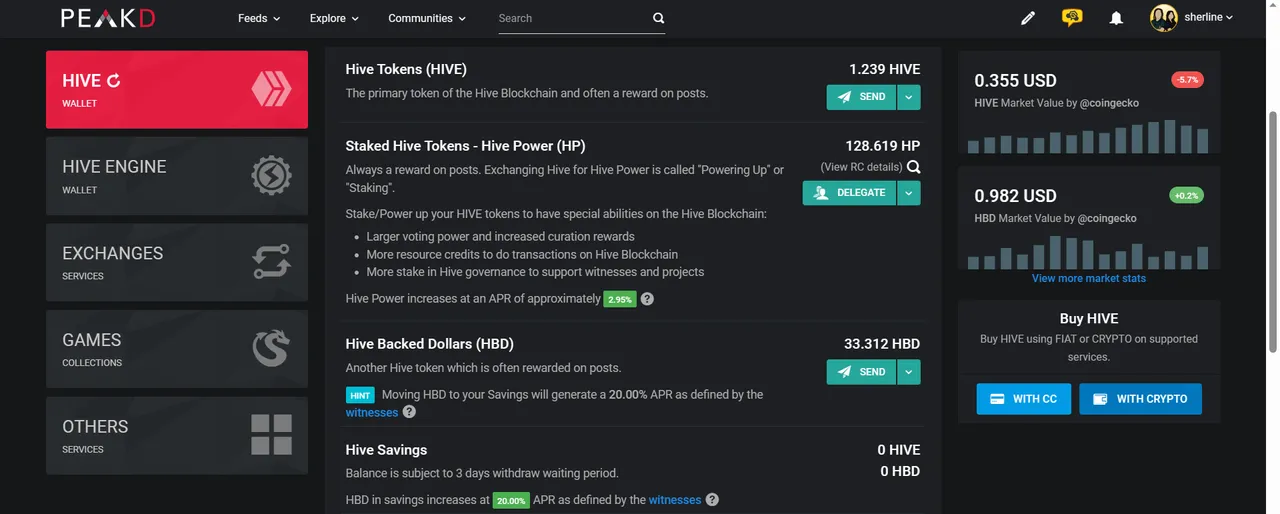
Task: Buy HIVE WITH CC button
Action: click(x=1023, y=399)
